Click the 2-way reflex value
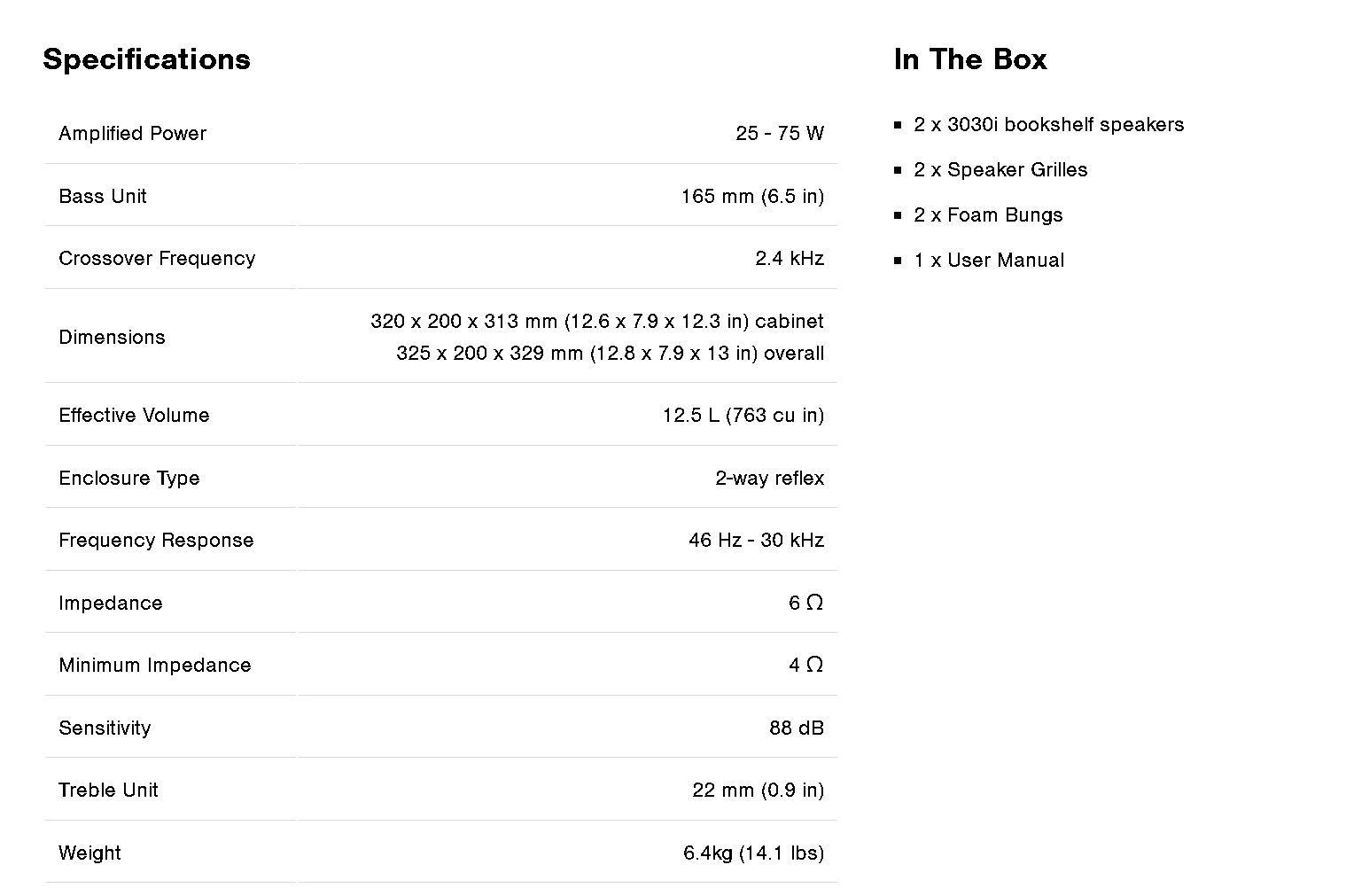The image size is (1346, 896). pyautogui.click(x=769, y=478)
